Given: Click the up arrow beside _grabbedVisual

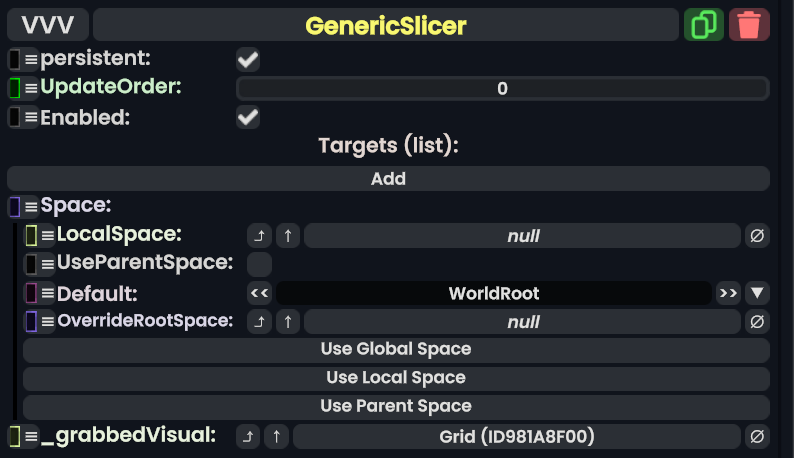Looking at the screenshot, I should pos(277,437).
